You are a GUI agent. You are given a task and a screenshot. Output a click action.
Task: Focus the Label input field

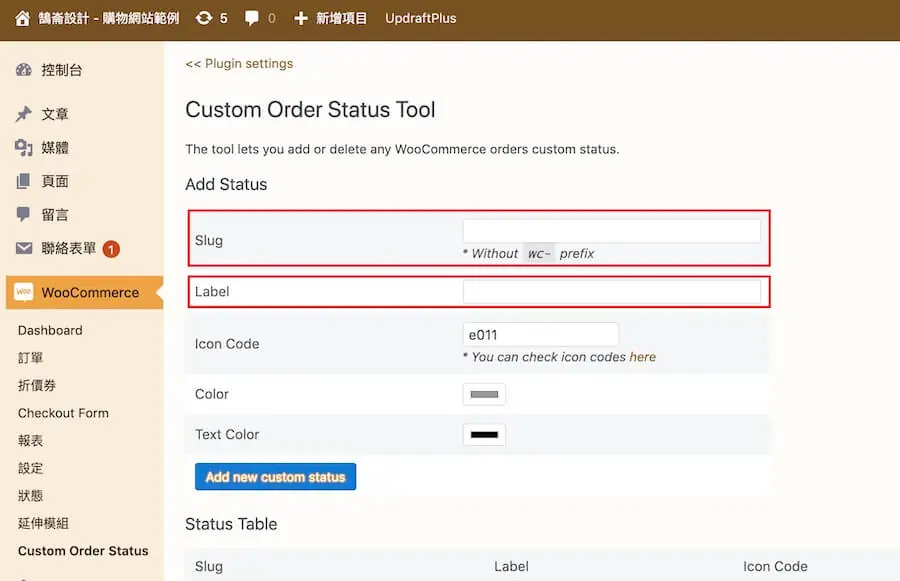coord(612,292)
